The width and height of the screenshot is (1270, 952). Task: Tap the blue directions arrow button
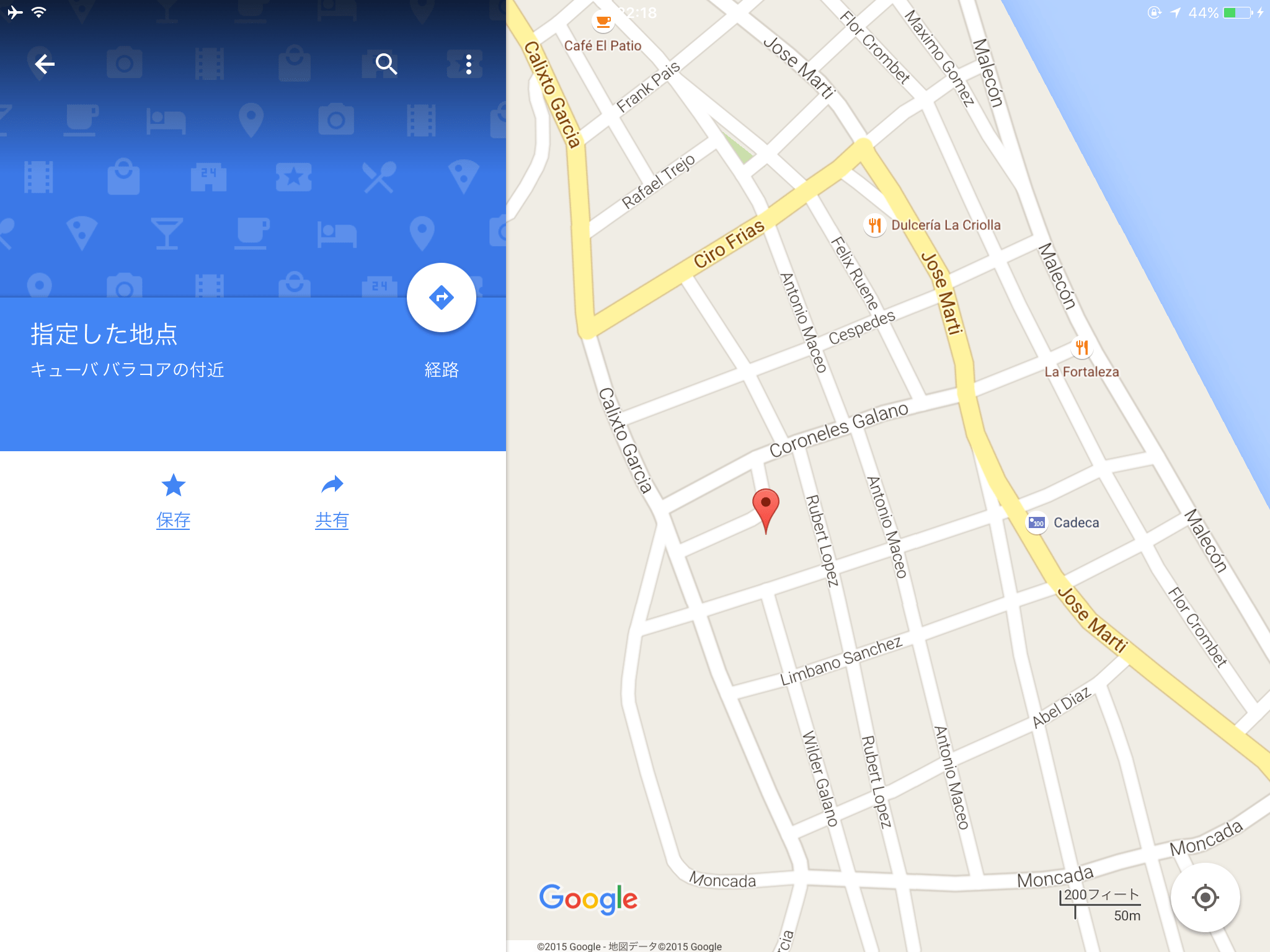point(442,297)
